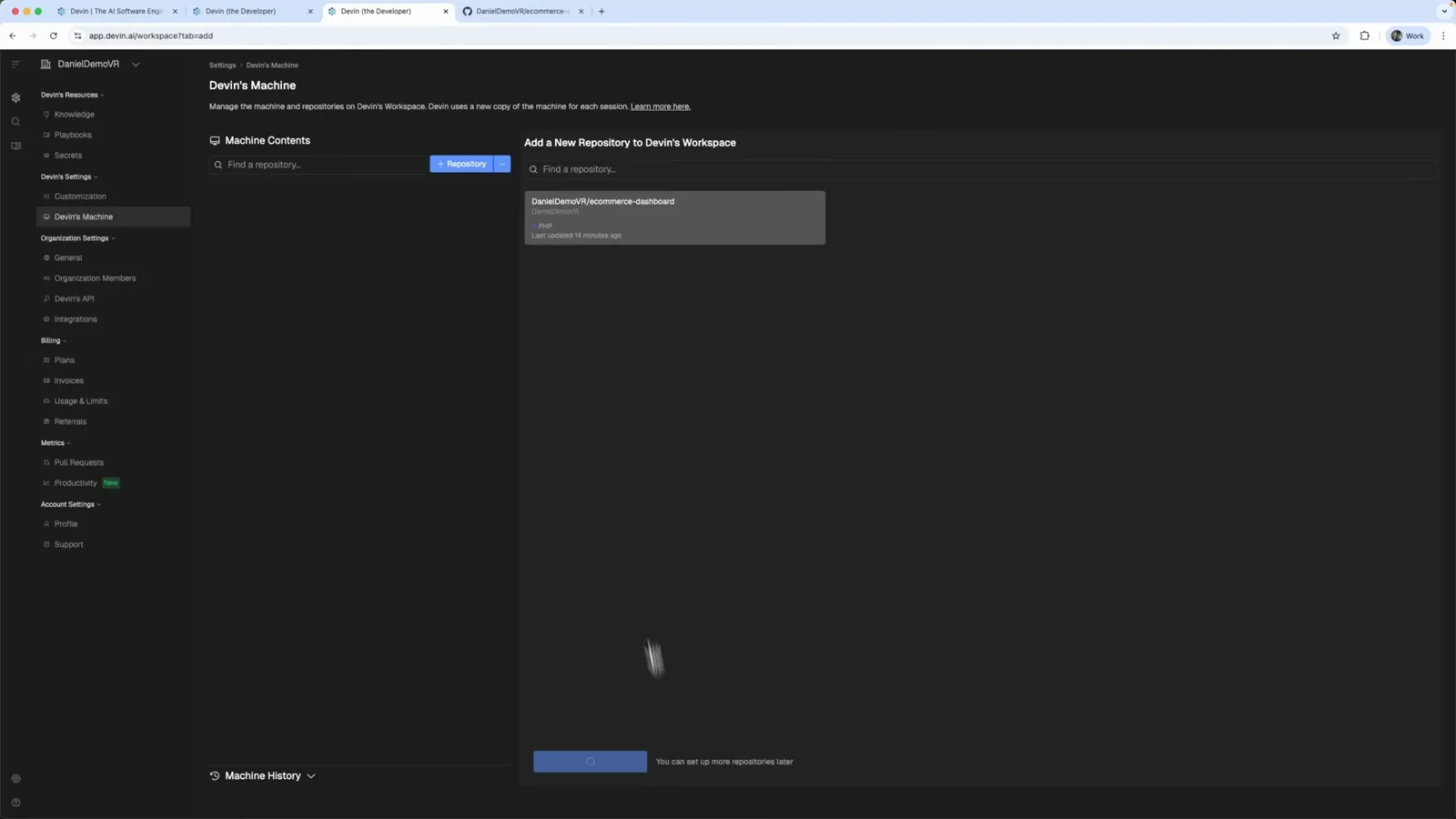Click the + Repository button

click(x=461, y=164)
